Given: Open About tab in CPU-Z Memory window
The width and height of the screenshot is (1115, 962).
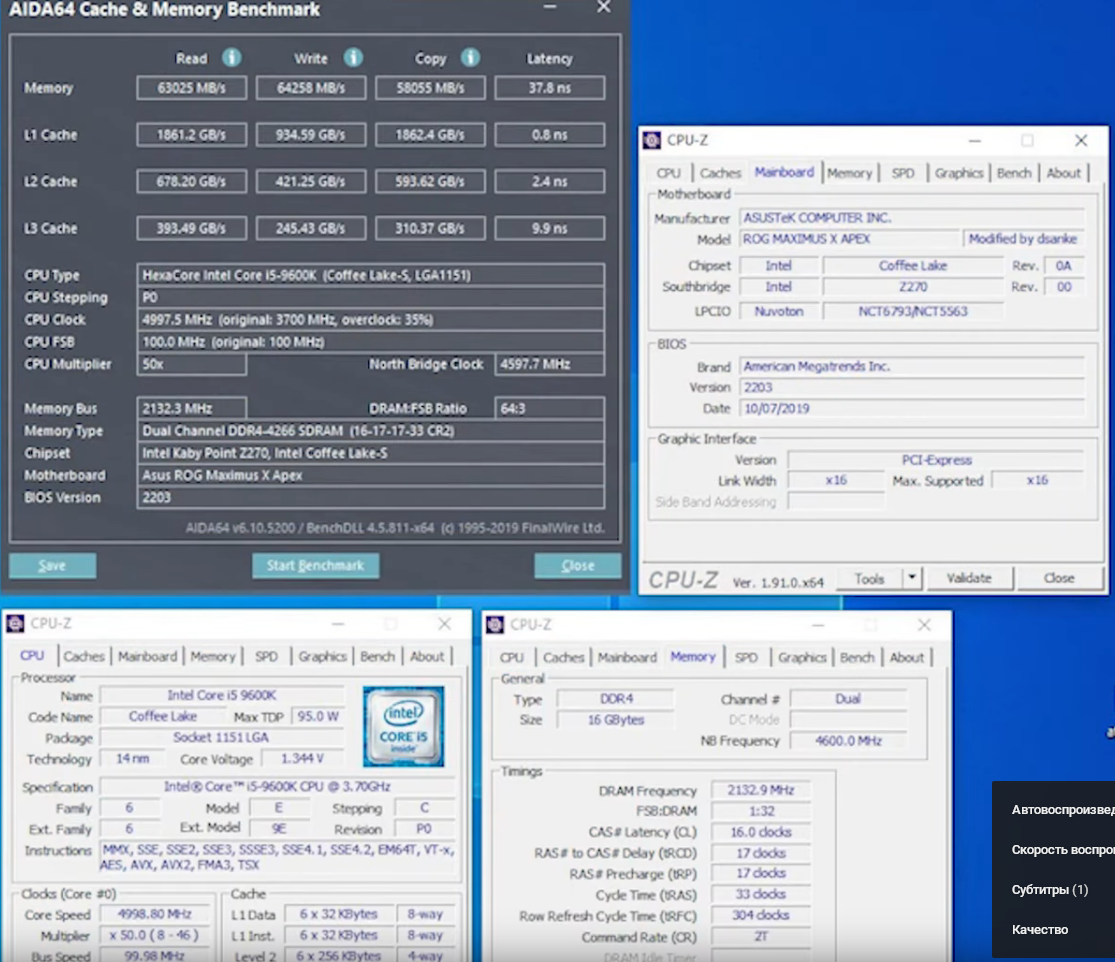Looking at the screenshot, I should (x=907, y=658).
